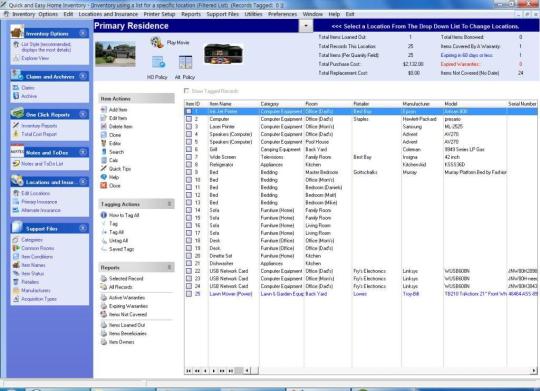Click the How to Tag All info icon
This screenshot has height=391, width=540.
pyautogui.click(x=103, y=215)
